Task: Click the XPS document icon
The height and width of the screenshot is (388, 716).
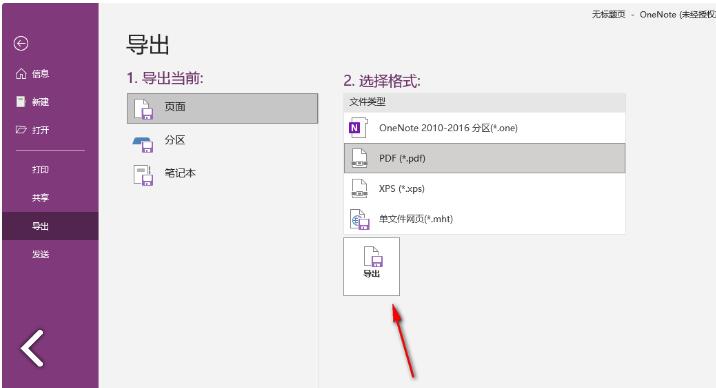Action: click(x=359, y=189)
